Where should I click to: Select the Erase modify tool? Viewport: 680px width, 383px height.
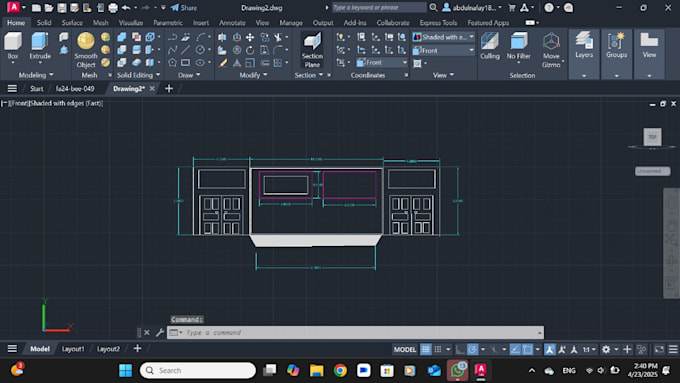(223, 63)
